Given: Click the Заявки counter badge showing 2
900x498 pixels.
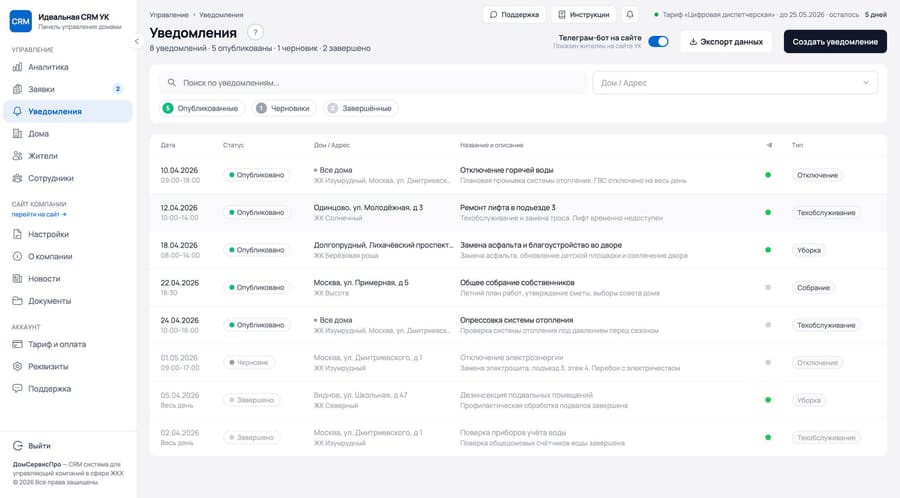Looking at the screenshot, I should [x=118, y=89].
